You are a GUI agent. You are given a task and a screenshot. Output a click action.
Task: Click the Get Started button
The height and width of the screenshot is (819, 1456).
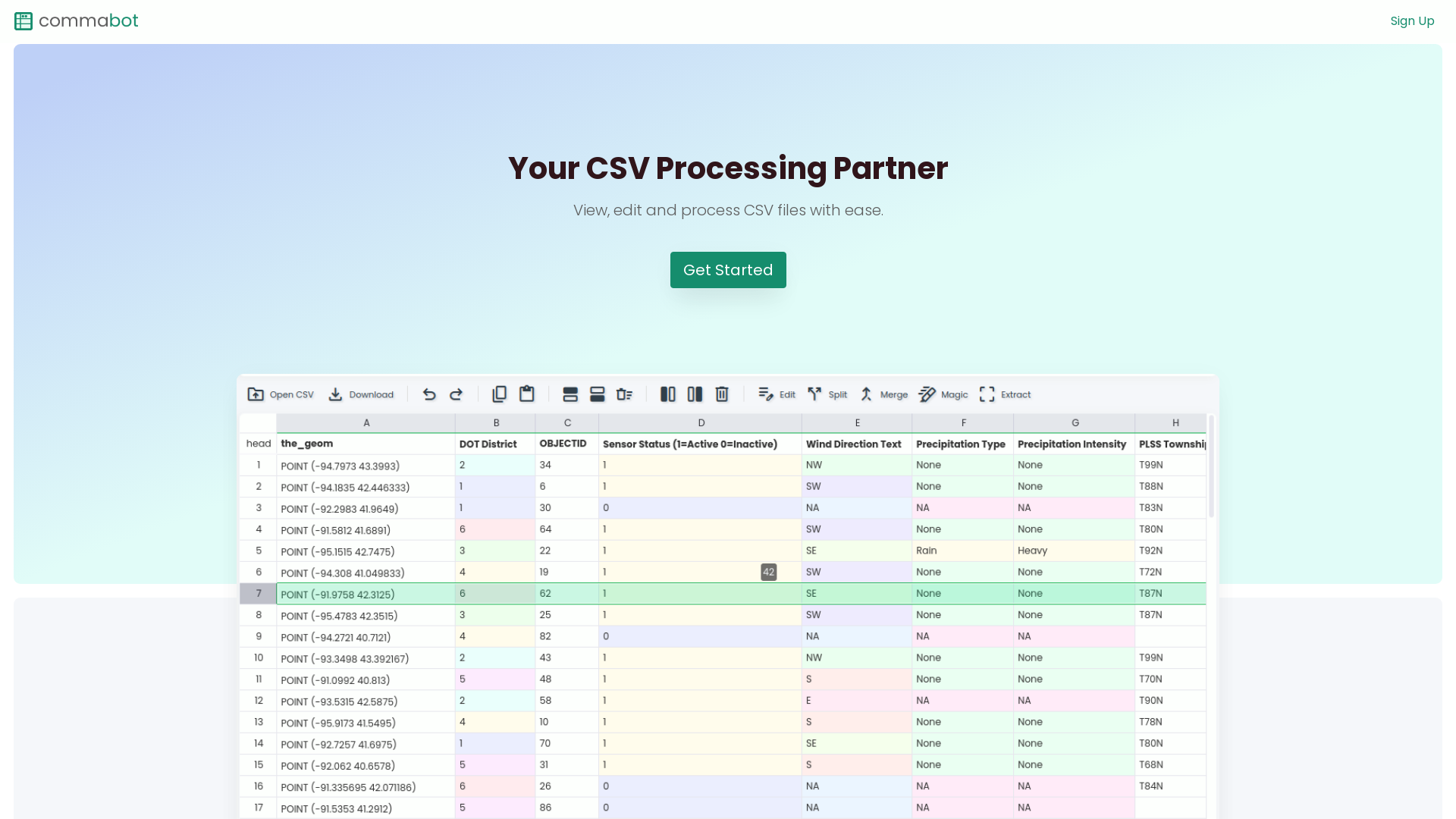pyautogui.click(x=728, y=270)
